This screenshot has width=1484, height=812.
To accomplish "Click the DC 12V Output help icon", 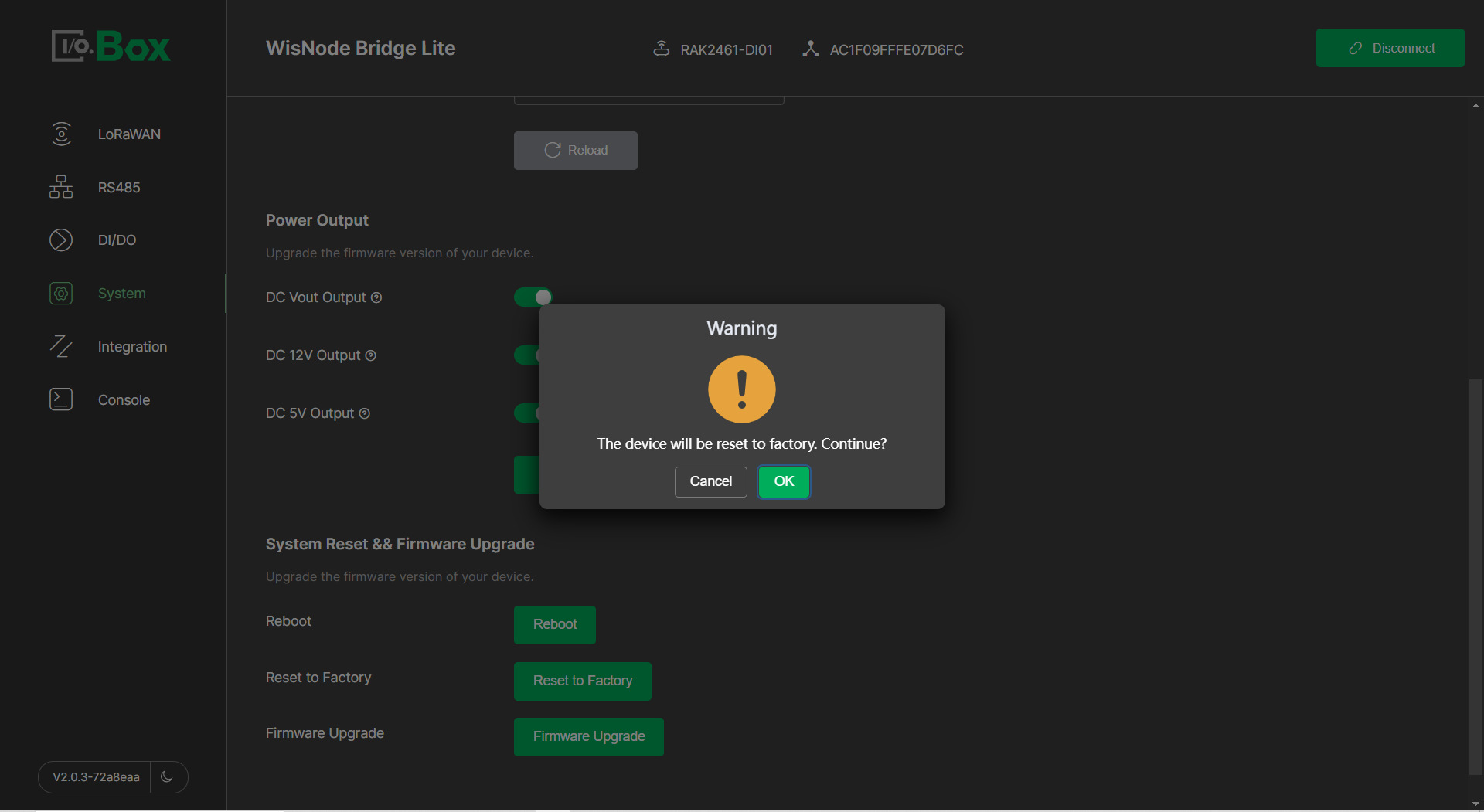I will coord(370,355).
